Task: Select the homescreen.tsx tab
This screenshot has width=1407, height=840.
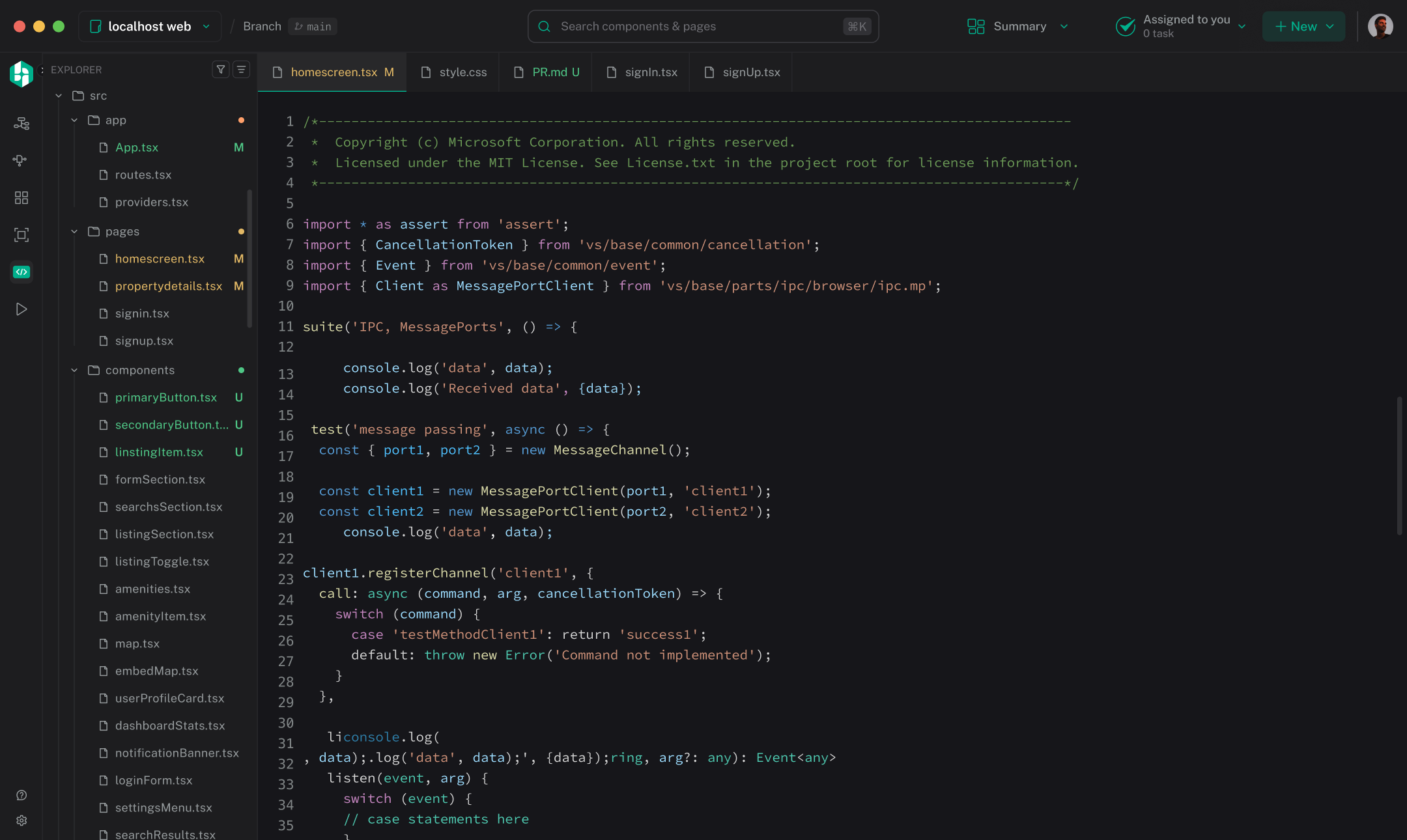Action: tap(332, 72)
